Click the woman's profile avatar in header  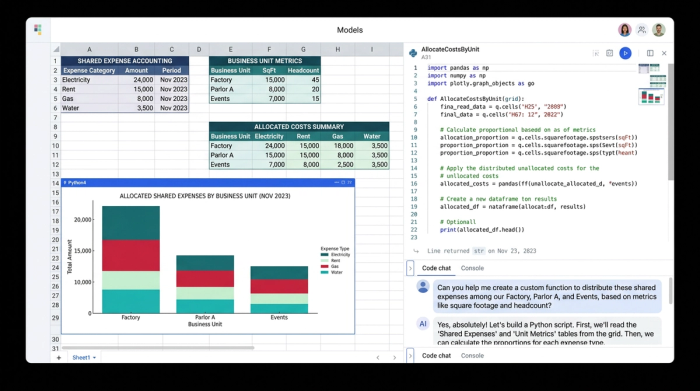click(625, 30)
